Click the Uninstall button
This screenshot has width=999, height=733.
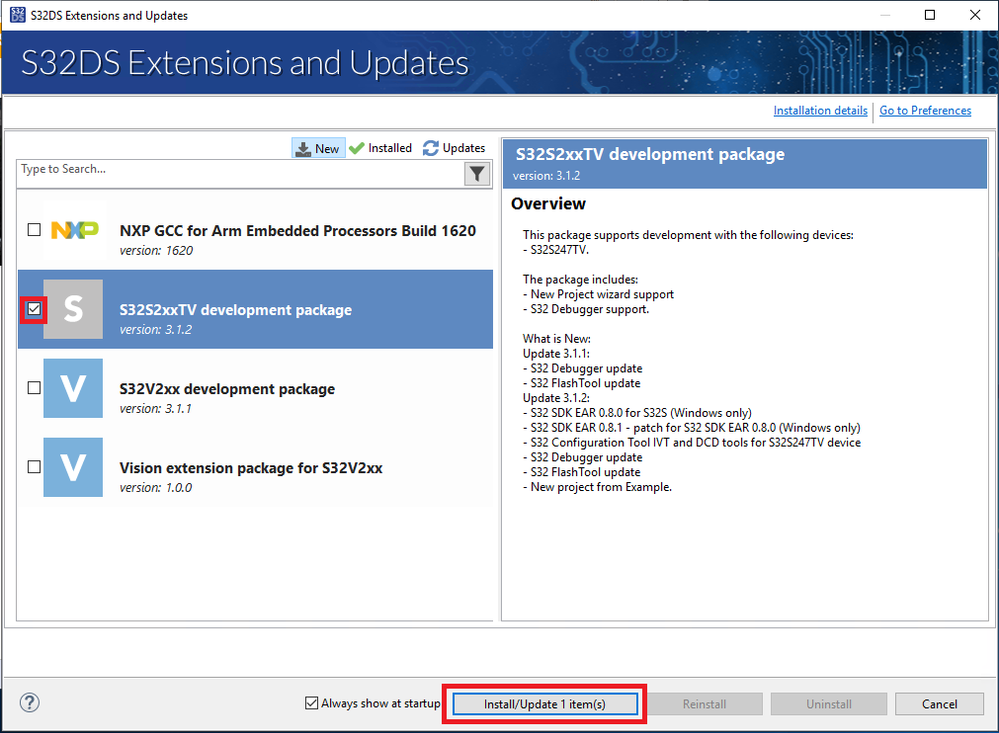[828, 704]
